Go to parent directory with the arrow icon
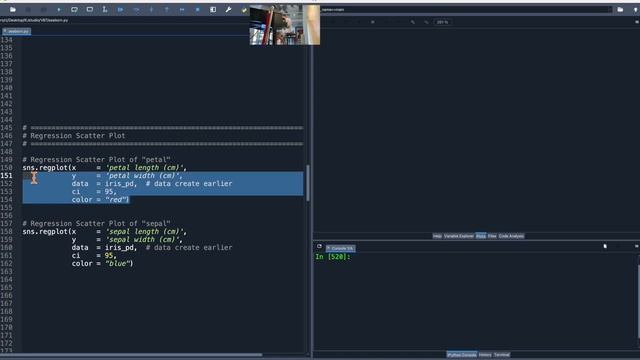640x360 pixels. pyautogui.click(x=636, y=9)
